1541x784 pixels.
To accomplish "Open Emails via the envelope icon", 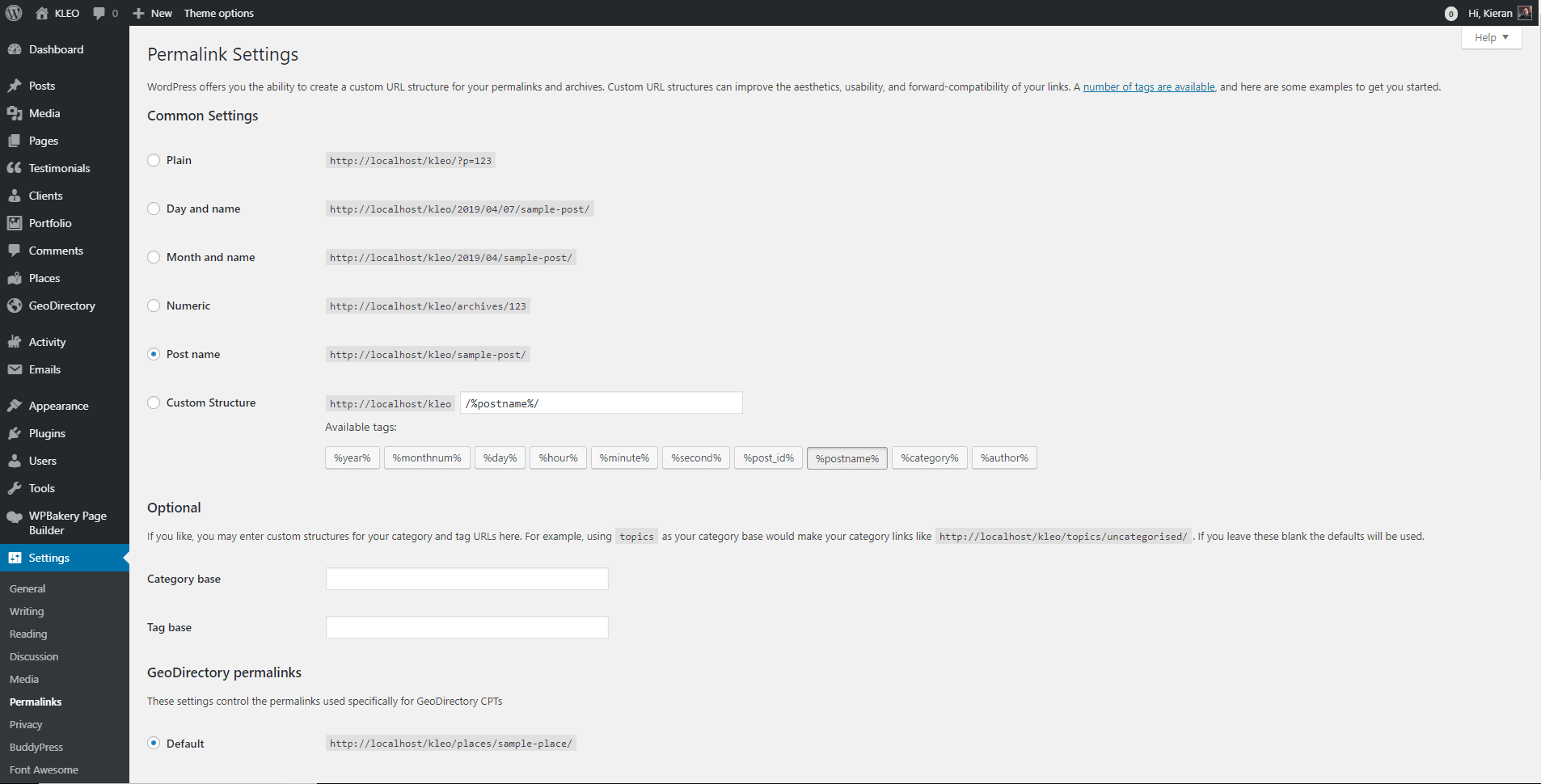I will tap(15, 369).
